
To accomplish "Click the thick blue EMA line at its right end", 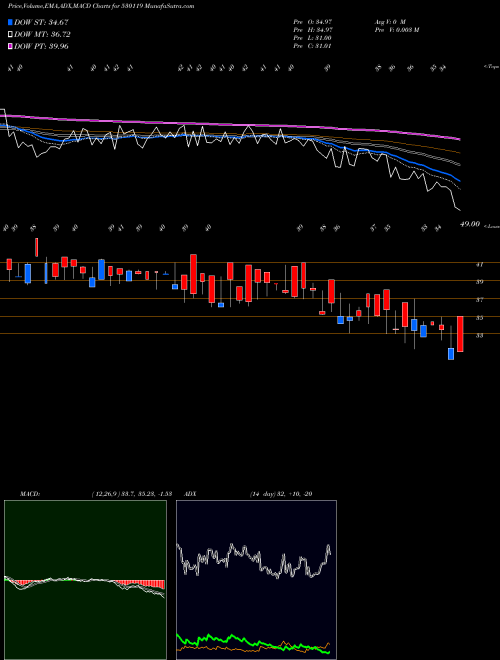I will [x=458, y=179].
